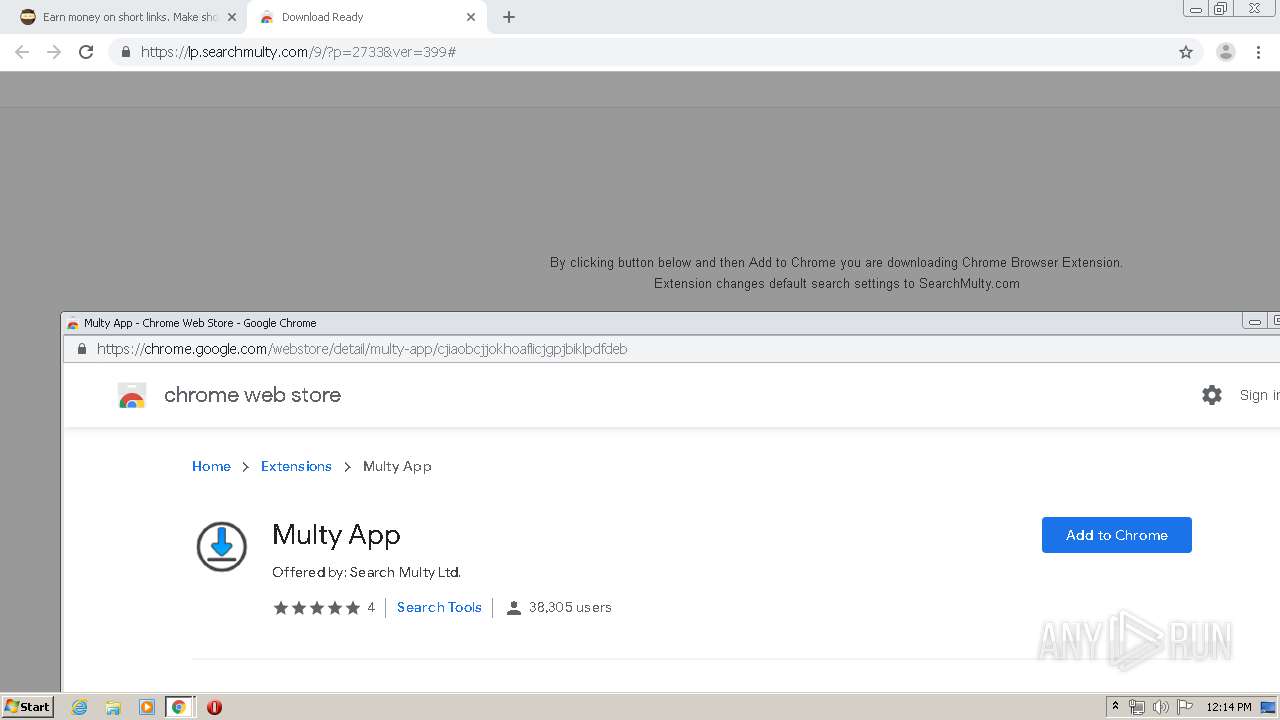This screenshot has width=1280, height=720.
Task: Open the file explorer taskbar icon
Action: pos(113,707)
